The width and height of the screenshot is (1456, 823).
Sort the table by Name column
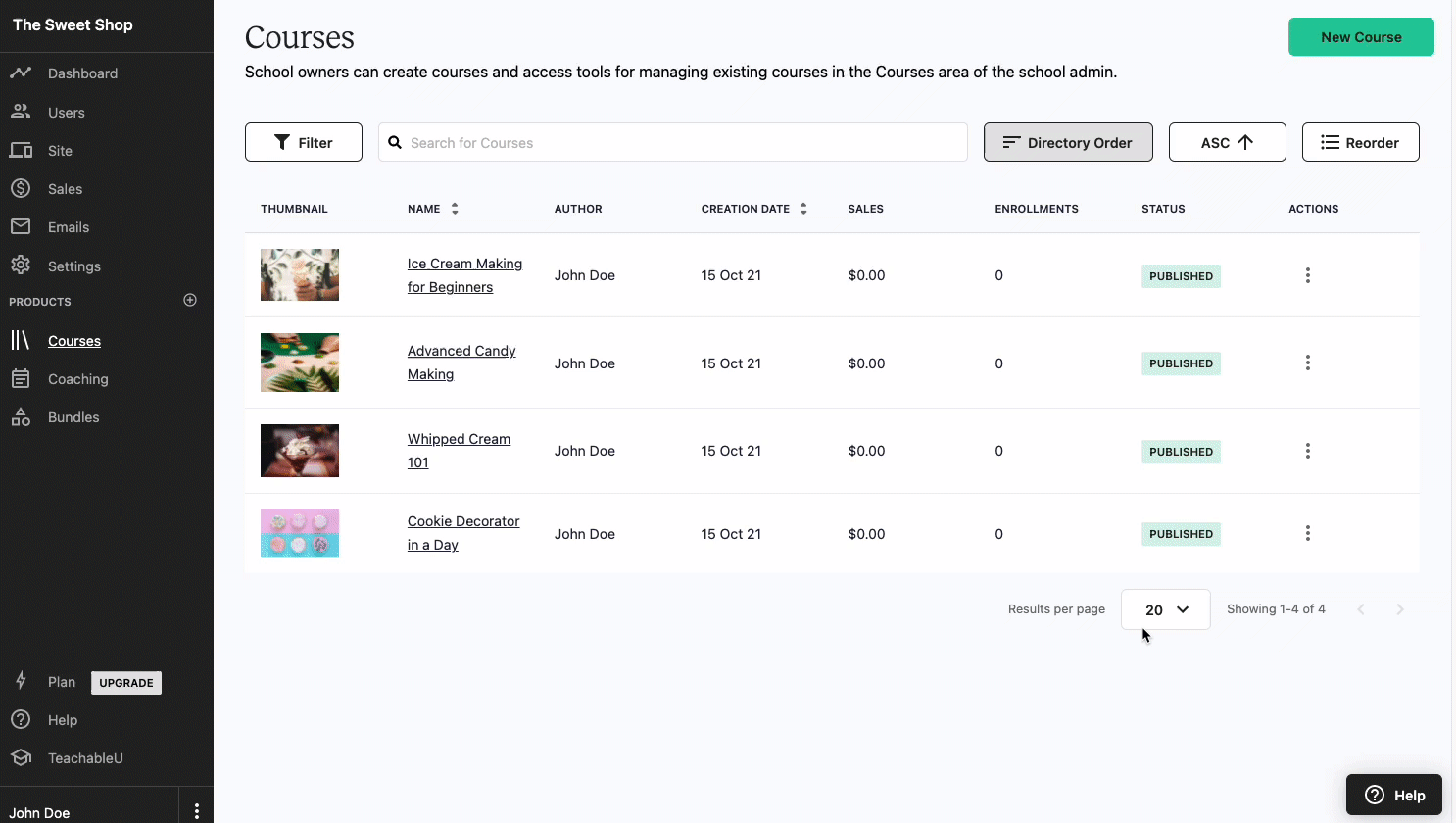click(432, 209)
